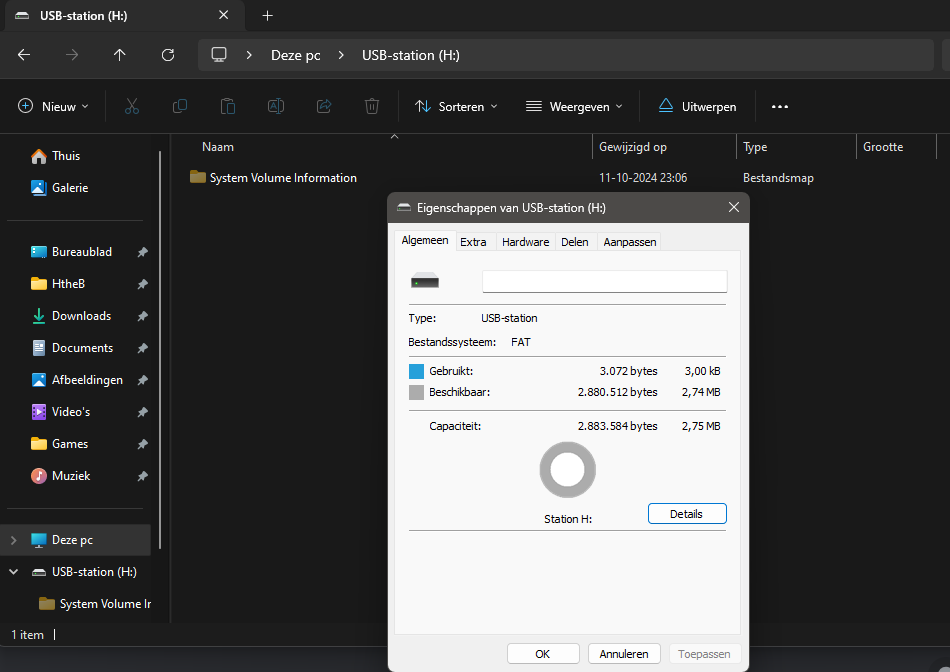Open Video's in the sidebar
The height and width of the screenshot is (672, 950).
[61, 412]
